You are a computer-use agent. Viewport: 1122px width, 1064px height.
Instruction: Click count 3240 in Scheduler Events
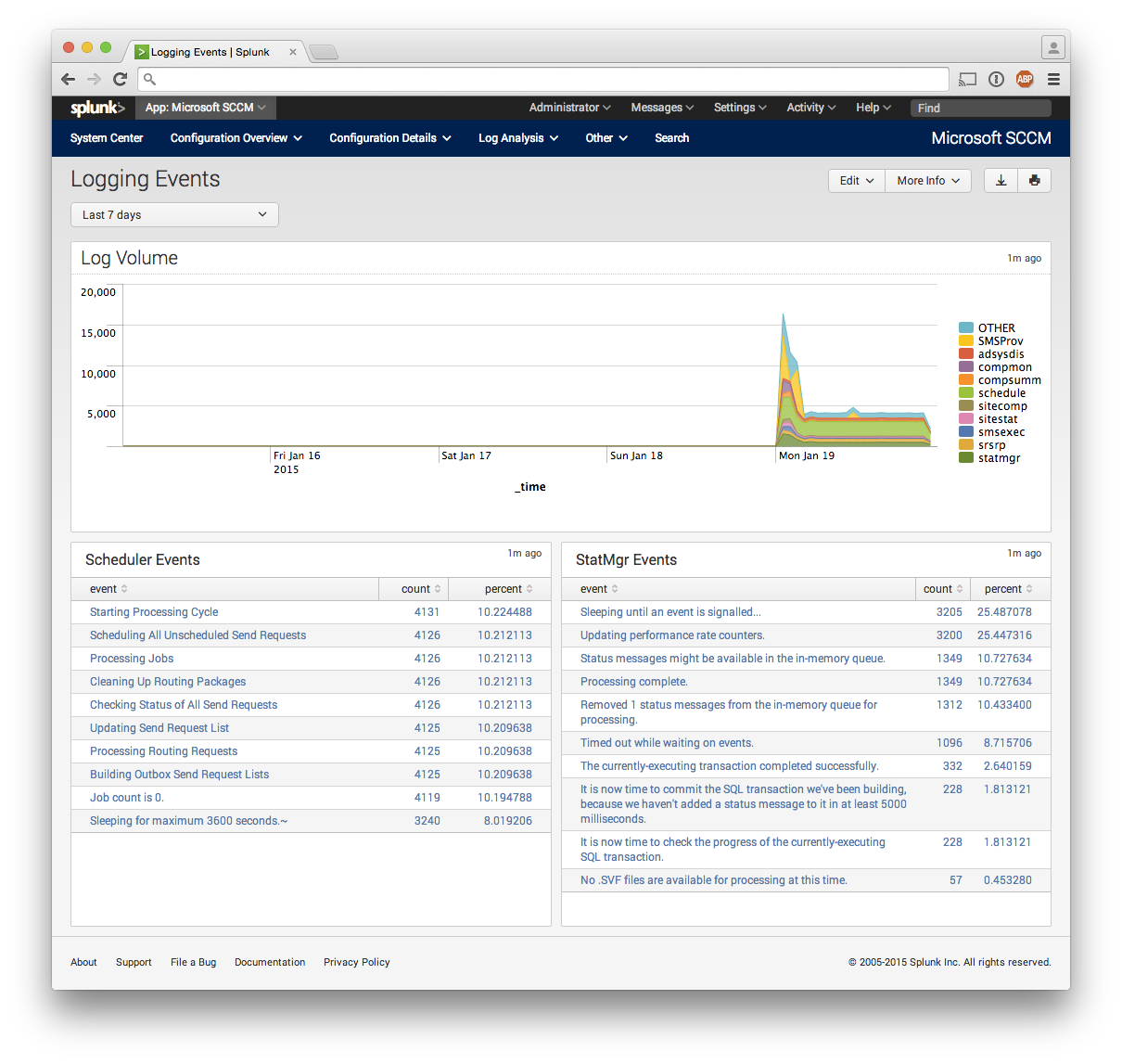(427, 821)
